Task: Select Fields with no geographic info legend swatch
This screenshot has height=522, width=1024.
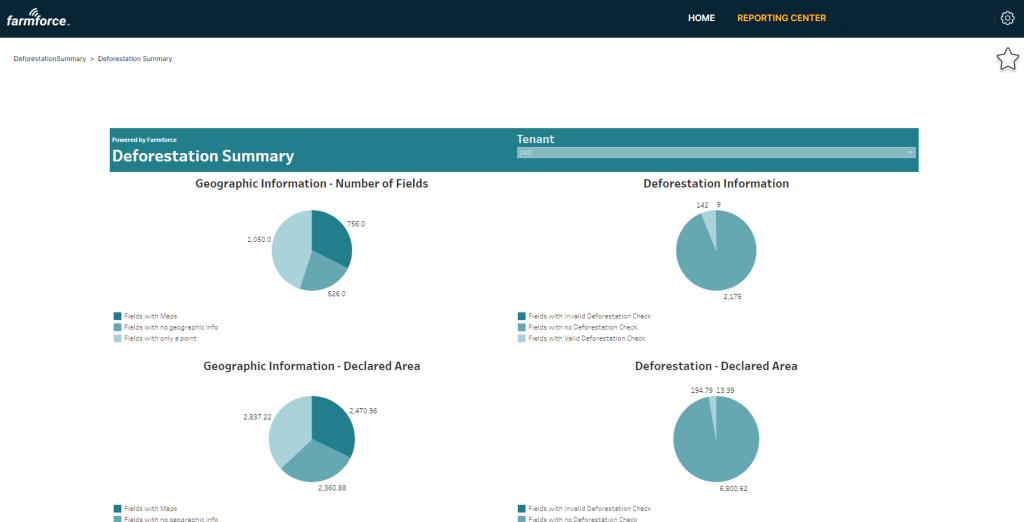Action: coord(117,327)
